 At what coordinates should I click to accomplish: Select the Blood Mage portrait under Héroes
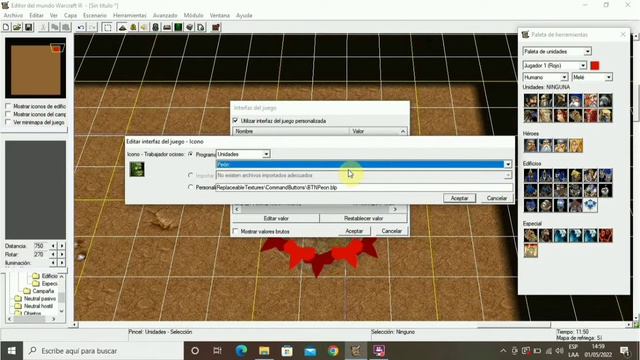pyautogui.click(x=576, y=145)
